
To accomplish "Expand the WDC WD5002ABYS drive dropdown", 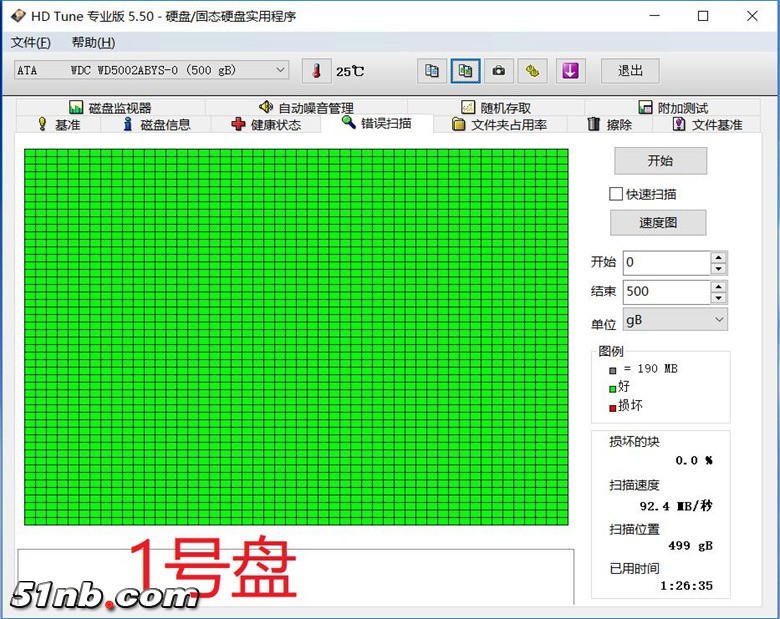I will click(280, 70).
